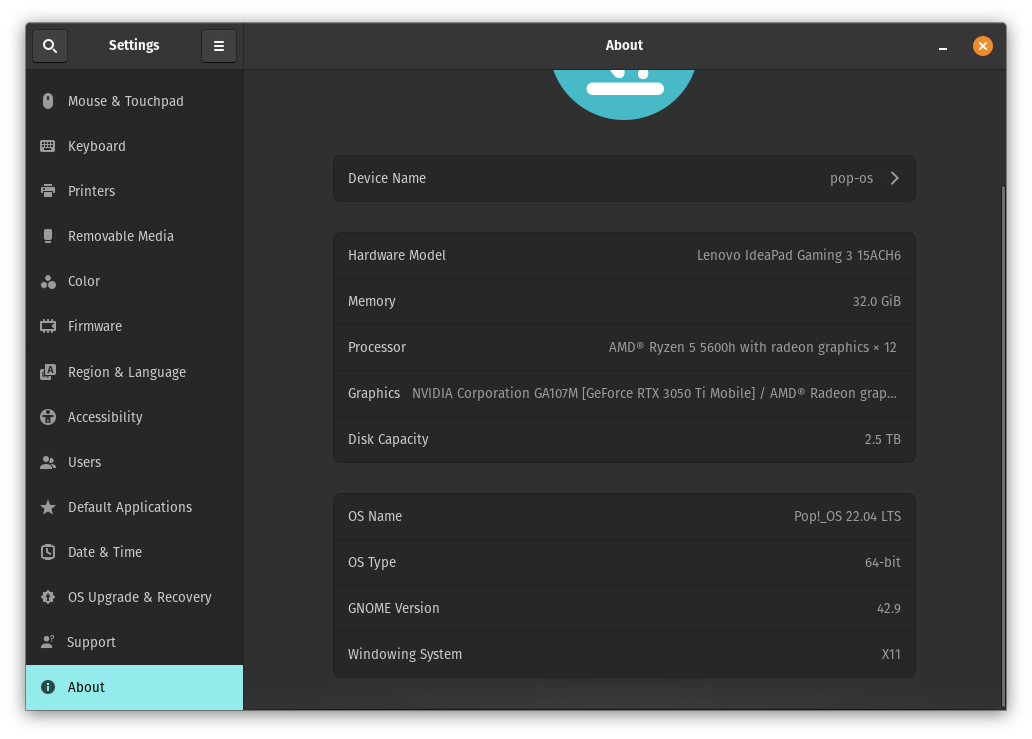Click the 64-bit value
This screenshot has height=739, width=1032.
(883, 563)
